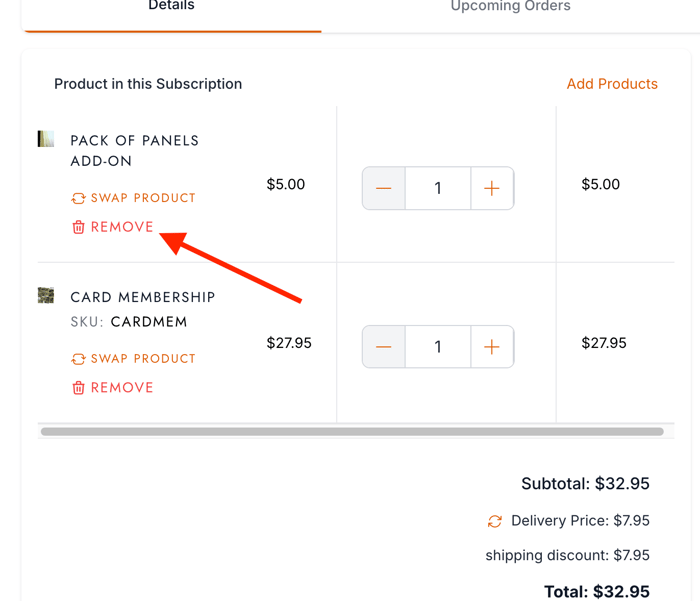
Task: Increase Pack of Panels quantity with plus
Action: tap(491, 188)
